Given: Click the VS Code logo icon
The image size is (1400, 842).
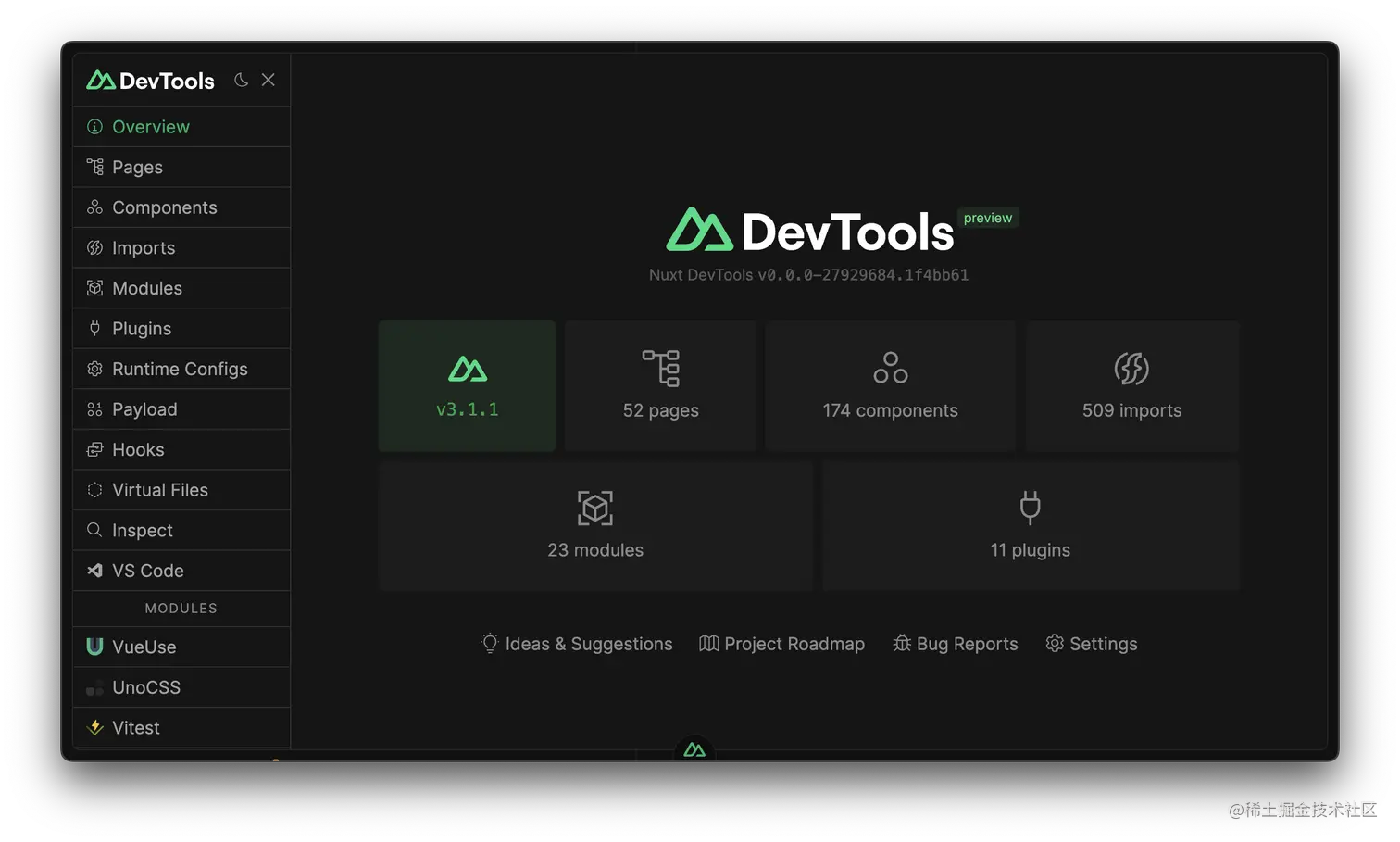Looking at the screenshot, I should coord(94,571).
